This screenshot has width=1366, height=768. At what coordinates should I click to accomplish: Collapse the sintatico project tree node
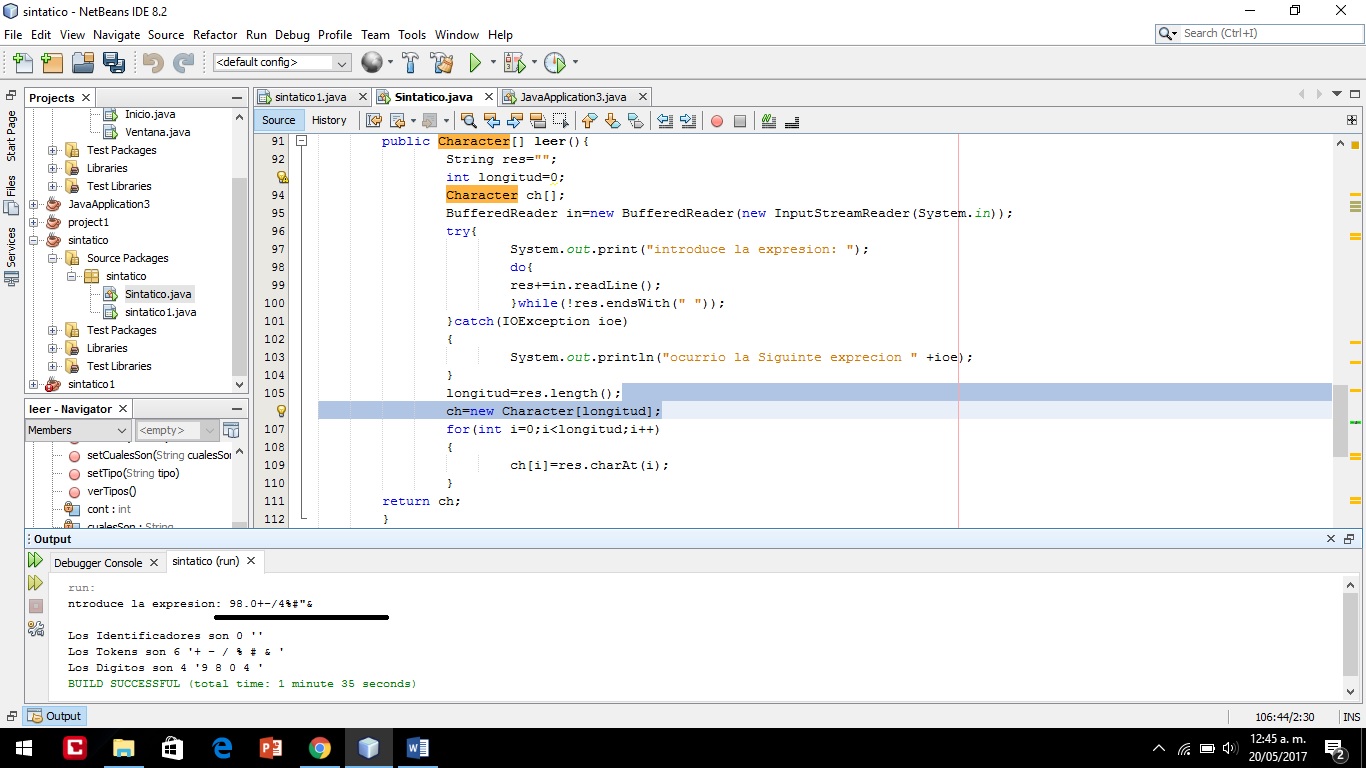click(34, 240)
